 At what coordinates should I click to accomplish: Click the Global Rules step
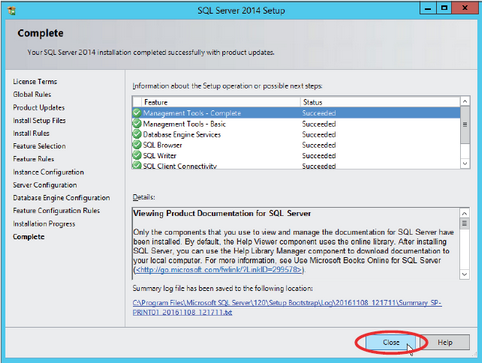(32, 94)
